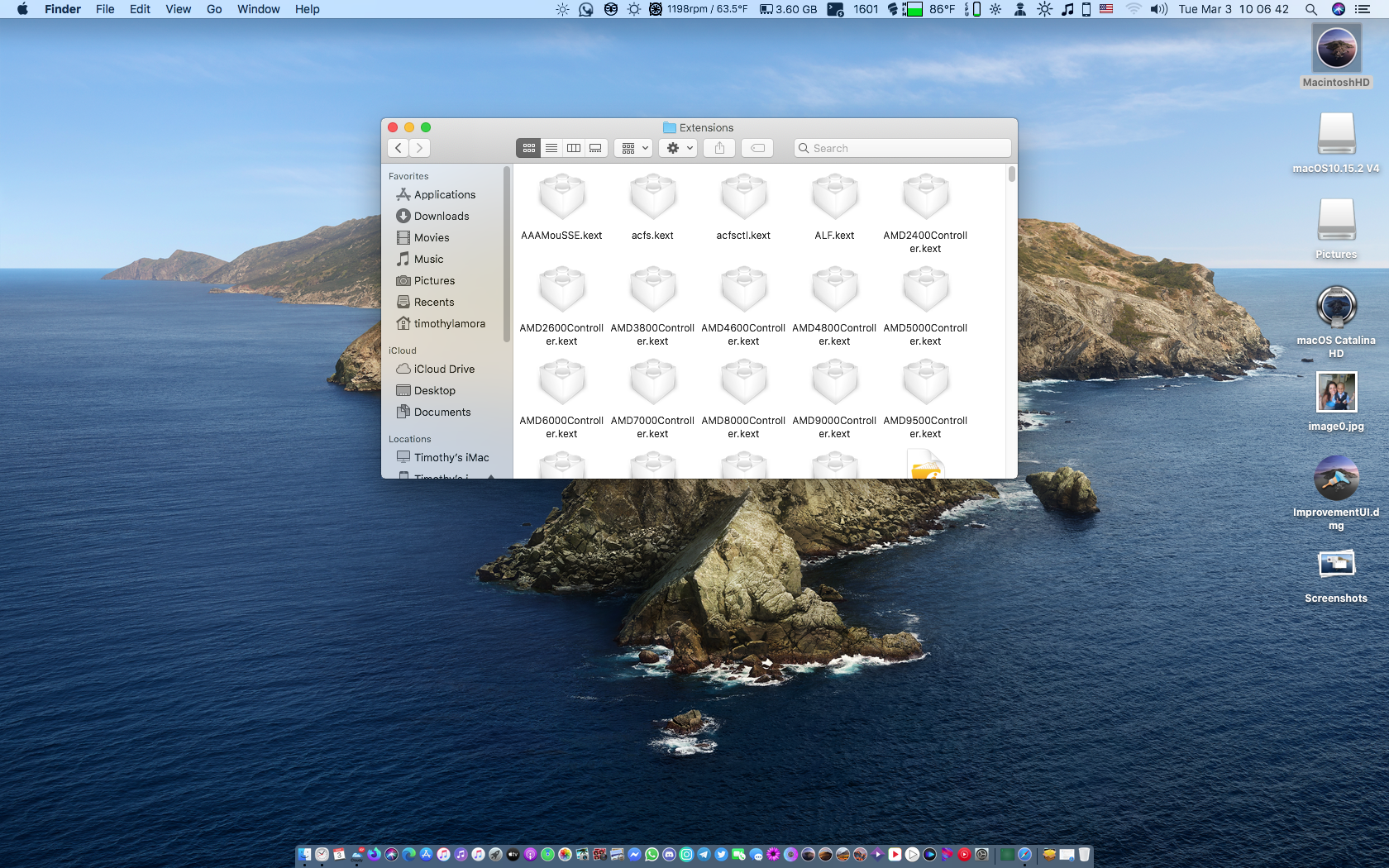Switch Finder to list view

coord(551,148)
